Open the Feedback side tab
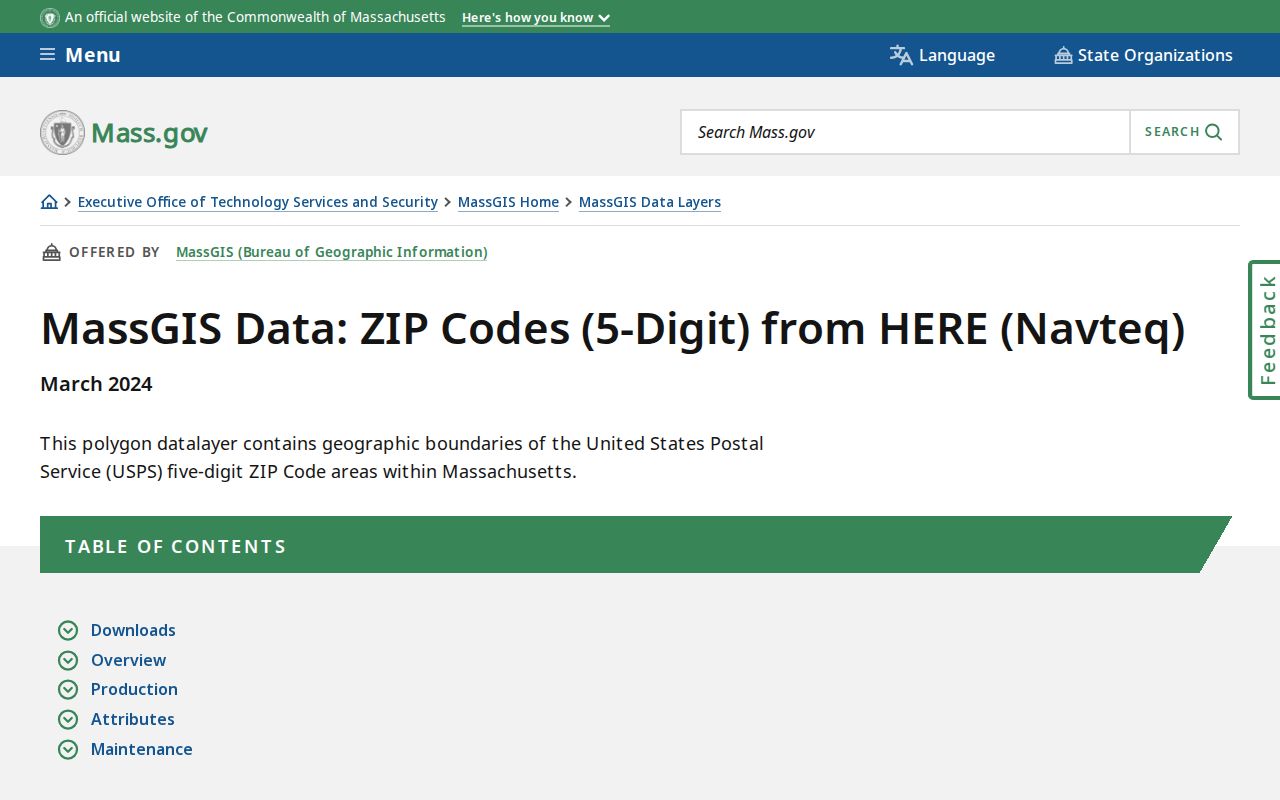 [1265, 330]
